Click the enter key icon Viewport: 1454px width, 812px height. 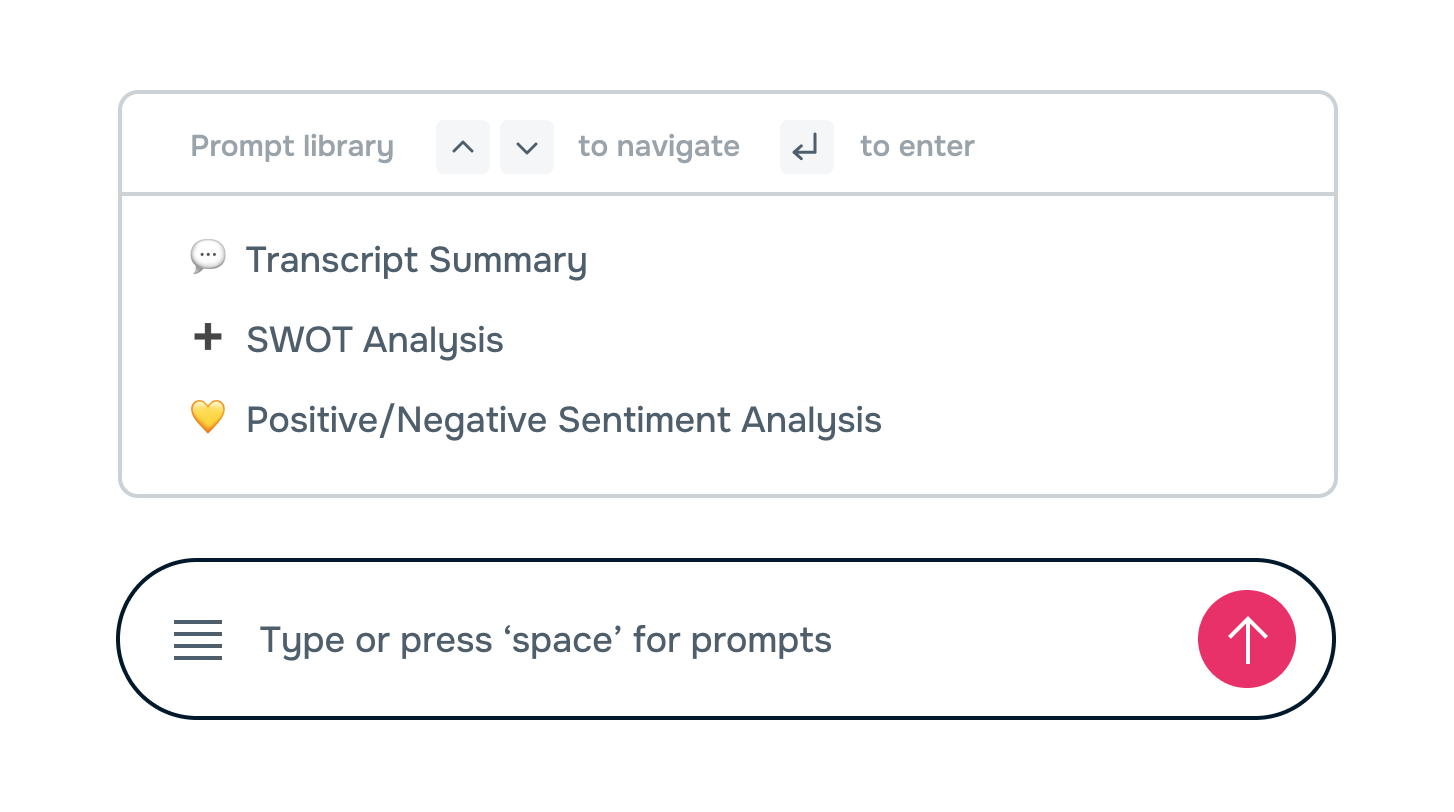tap(806, 147)
